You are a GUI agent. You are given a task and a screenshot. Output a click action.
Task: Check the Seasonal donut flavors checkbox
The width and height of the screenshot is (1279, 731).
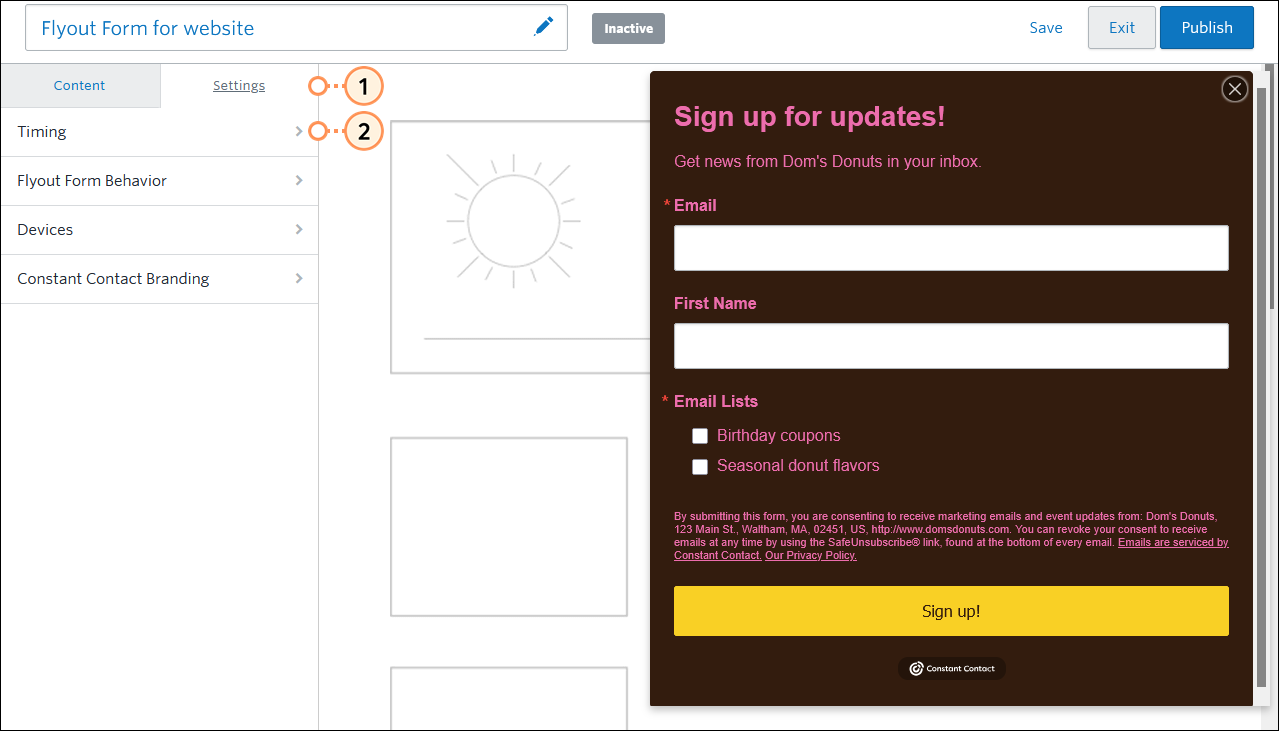(x=700, y=467)
